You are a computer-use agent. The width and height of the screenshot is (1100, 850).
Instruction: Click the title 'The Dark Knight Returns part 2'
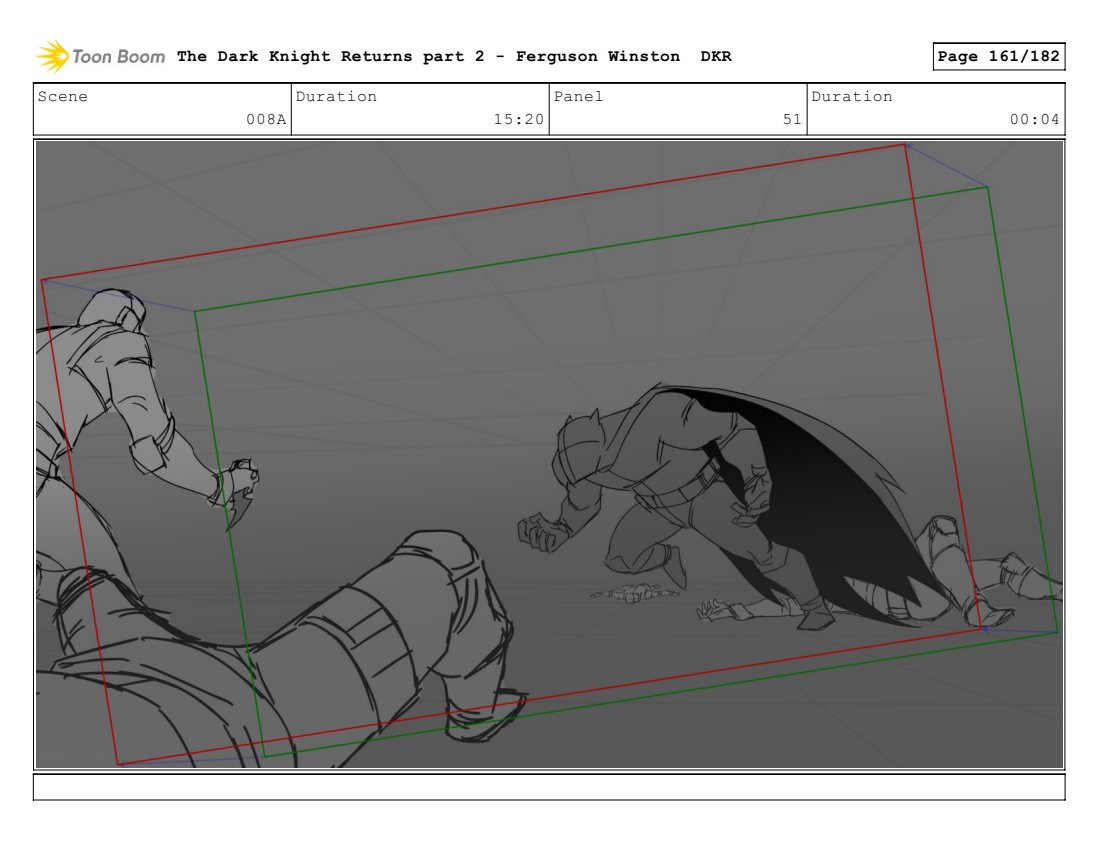pyautogui.click(x=330, y=56)
